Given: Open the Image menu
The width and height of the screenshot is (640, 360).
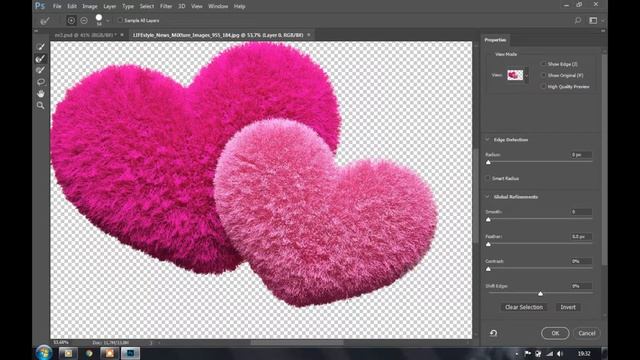Looking at the screenshot, I should click(90, 6).
